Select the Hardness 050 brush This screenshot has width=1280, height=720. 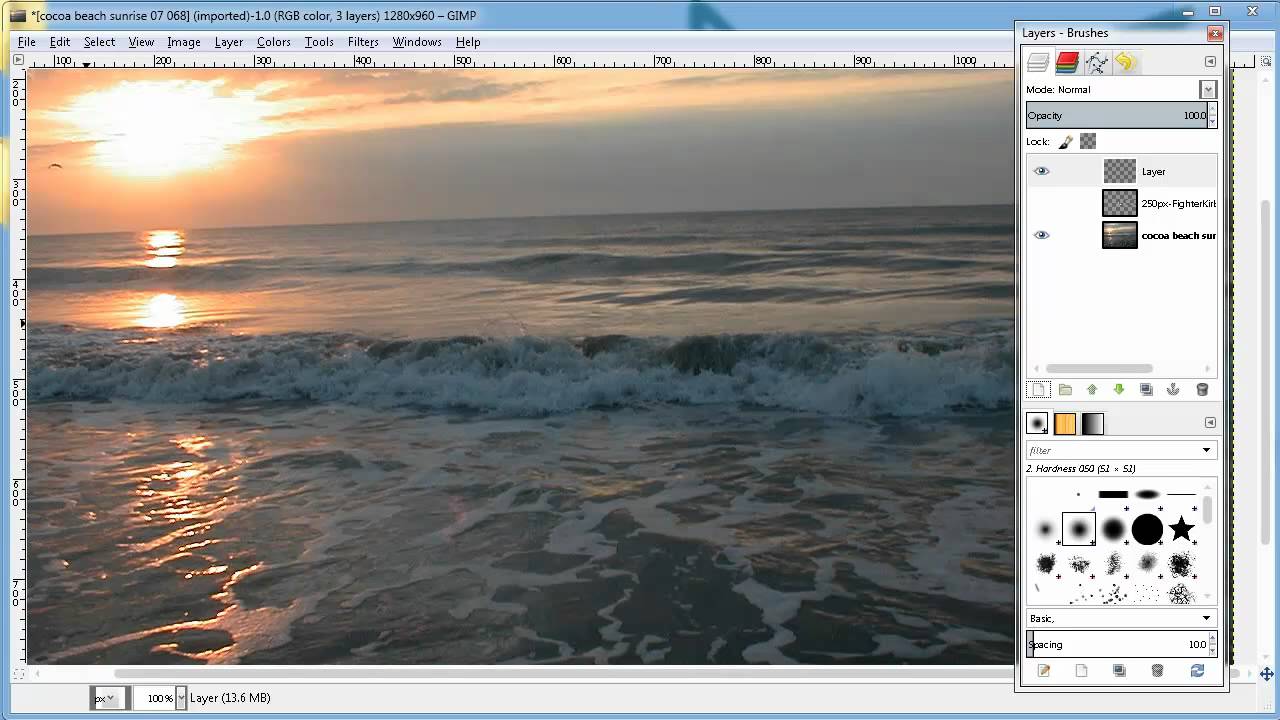tap(1079, 529)
